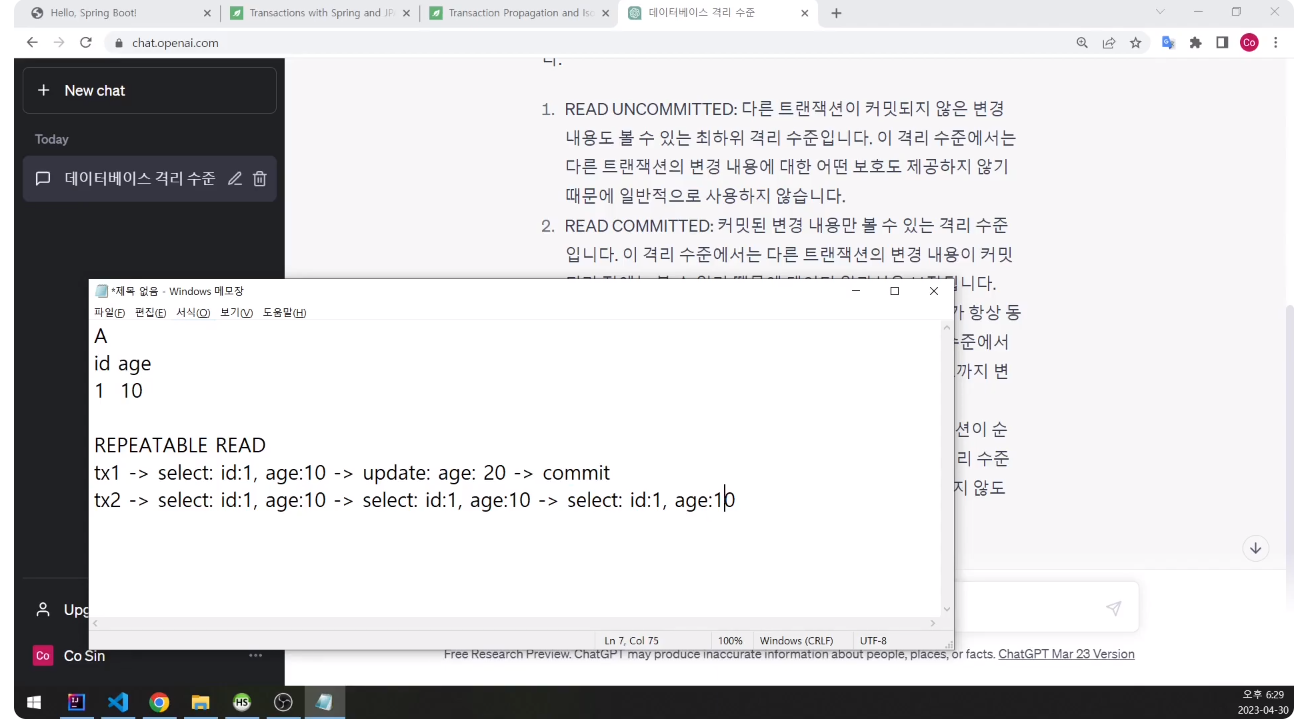Click Notepad's horizontal scrollbar right arrow
This screenshot has width=1294, height=720.
pyautogui.click(x=933, y=623)
